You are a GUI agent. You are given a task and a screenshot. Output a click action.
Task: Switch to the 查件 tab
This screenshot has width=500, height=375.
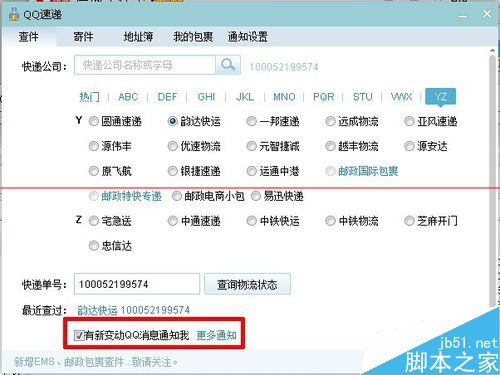[29, 37]
